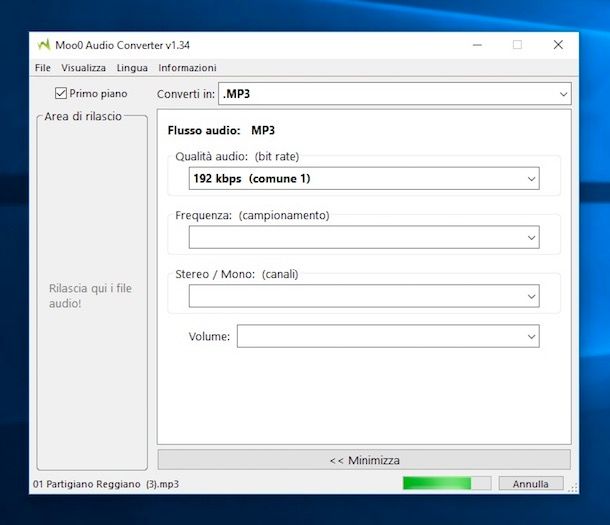This screenshot has width=610, height=525.
Task: Open the Lingua menu
Action: point(132,68)
